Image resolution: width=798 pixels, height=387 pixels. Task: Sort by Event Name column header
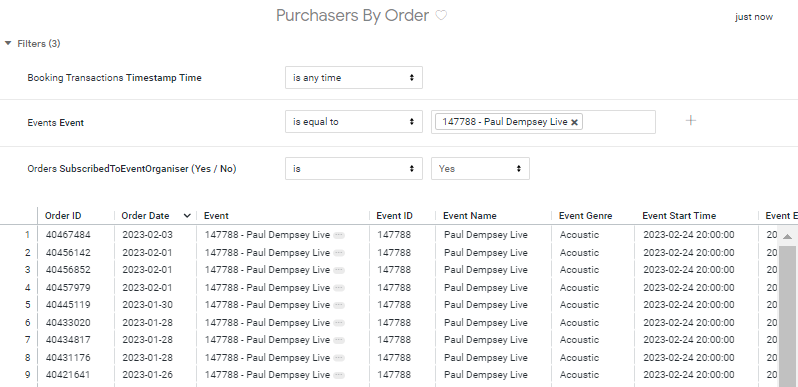point(469,216)
